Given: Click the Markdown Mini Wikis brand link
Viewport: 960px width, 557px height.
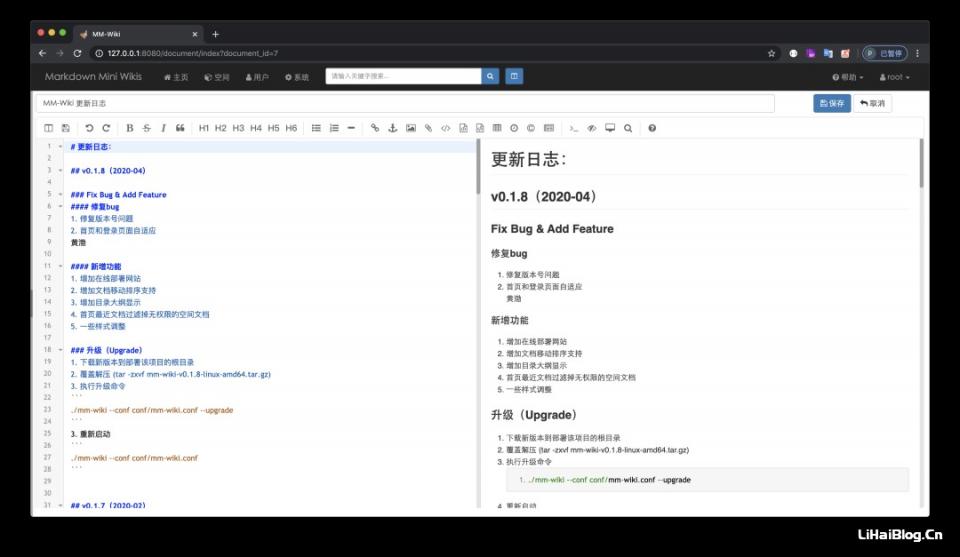Looking at the screenshot, I should pyautogui.click(x=93, y=77).
